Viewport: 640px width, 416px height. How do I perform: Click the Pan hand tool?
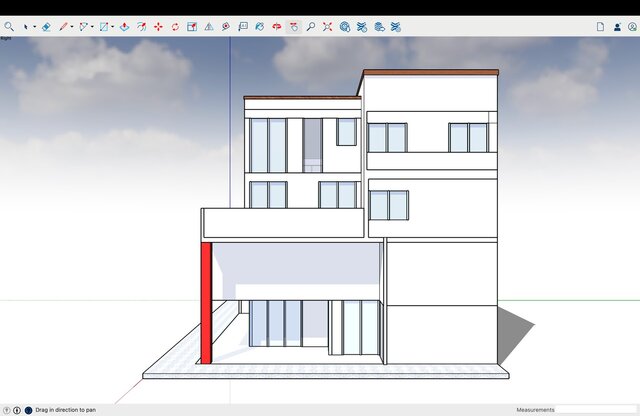294,27
